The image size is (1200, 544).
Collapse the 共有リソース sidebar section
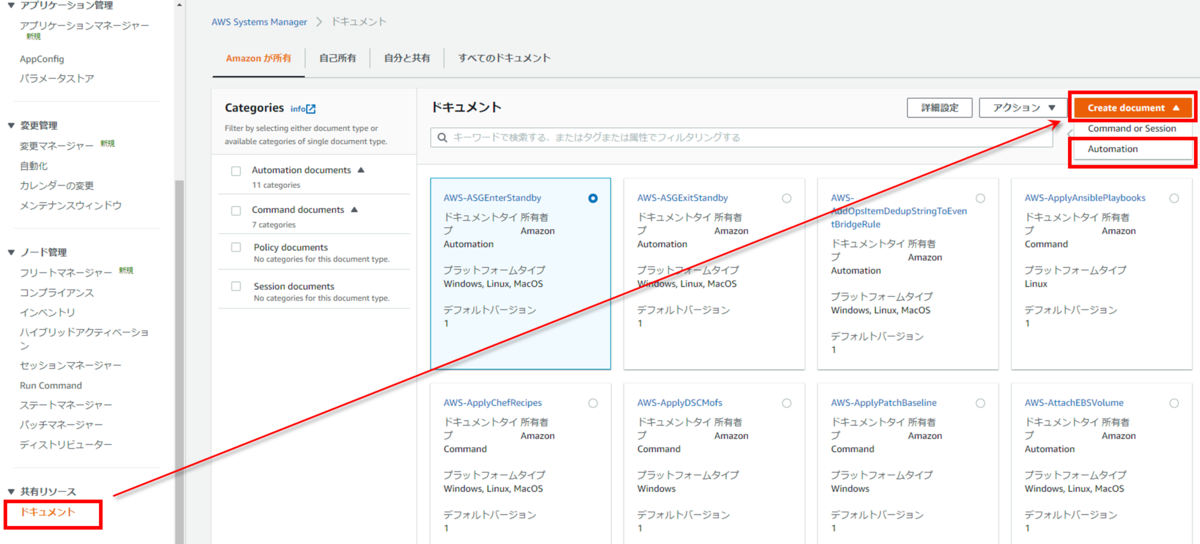tap(11, 492)
